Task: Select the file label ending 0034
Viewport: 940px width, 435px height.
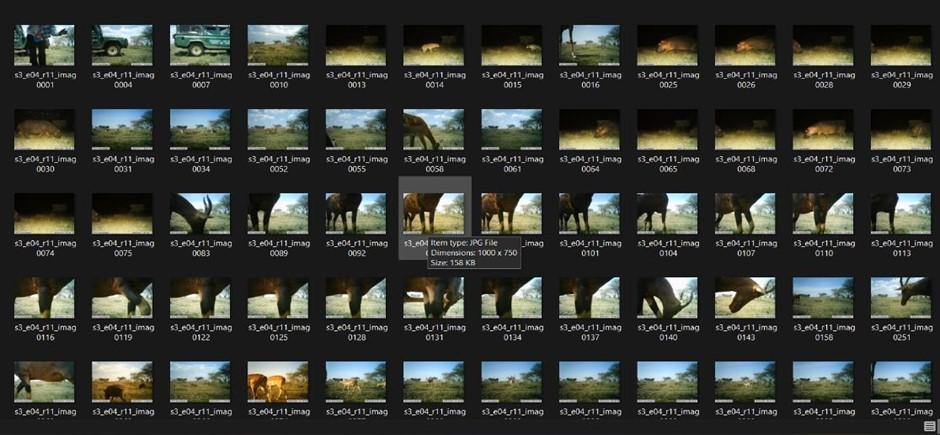Action: pyautogui.click(x=201, y=164)
